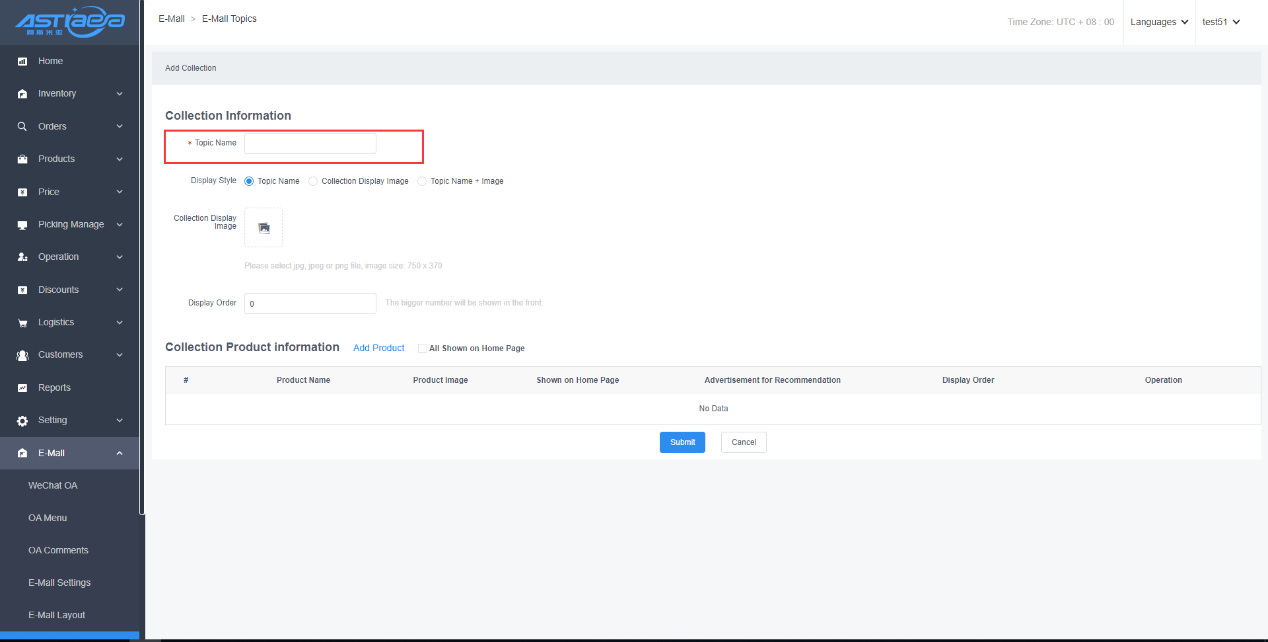Image resolution: width=1268 pixels, height=642 pixels.
Task: Select the Topic Name display style
Action: (249, 181)
